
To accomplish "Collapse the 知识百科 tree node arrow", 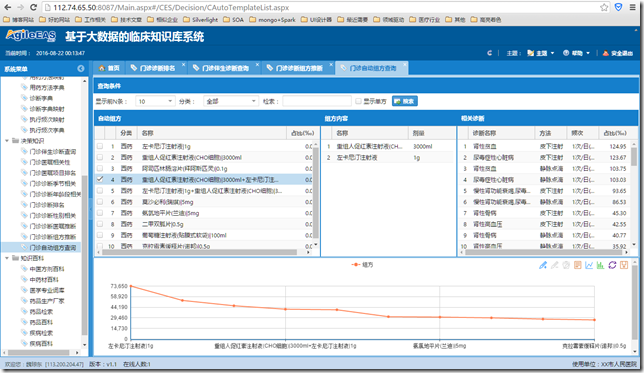I will pyautogui.click(x=7, y=258).
